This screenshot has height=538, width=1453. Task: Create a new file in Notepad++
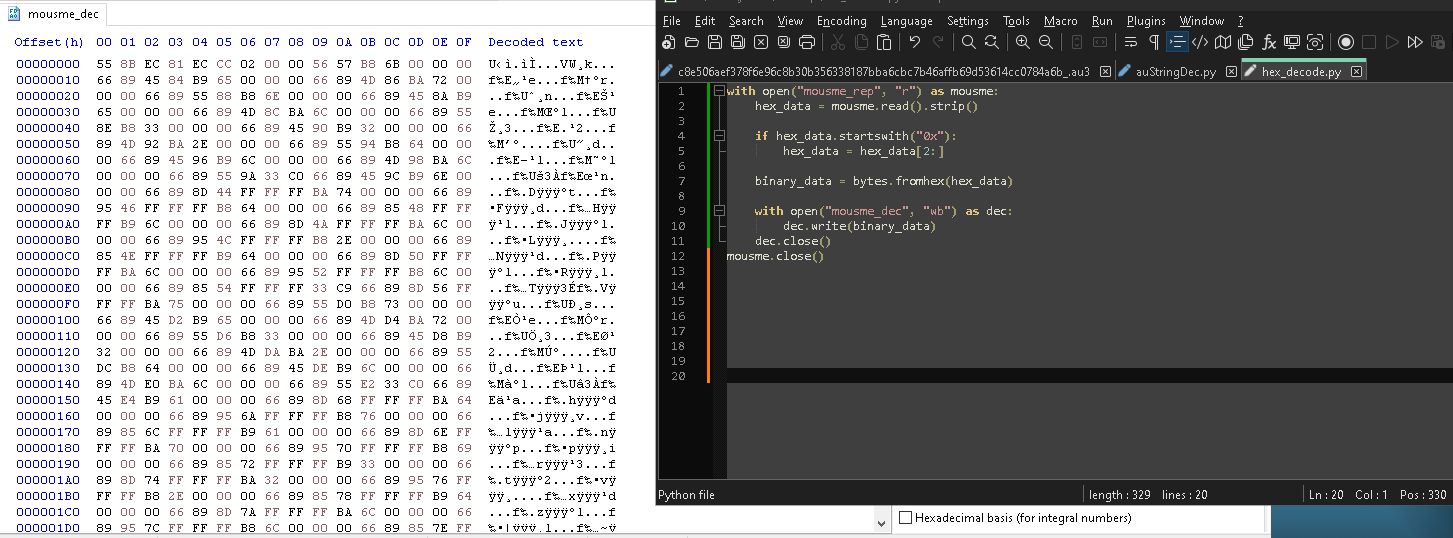pyautogui.click(x=669, y=42)
